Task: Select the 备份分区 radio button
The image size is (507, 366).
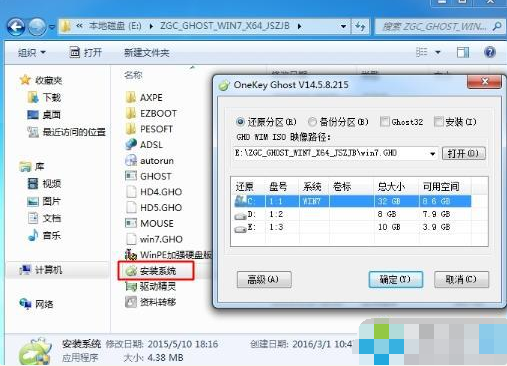Action: pos(312,122)
